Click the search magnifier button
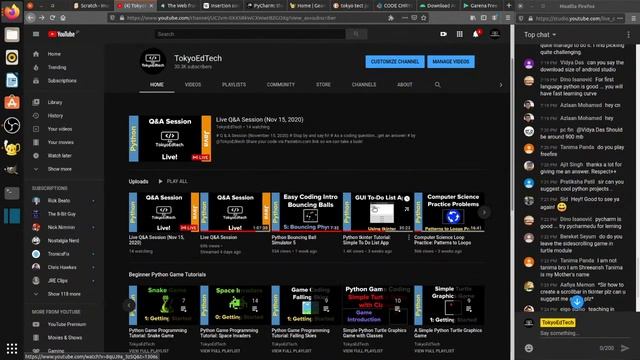 click(x=356, y=34)
